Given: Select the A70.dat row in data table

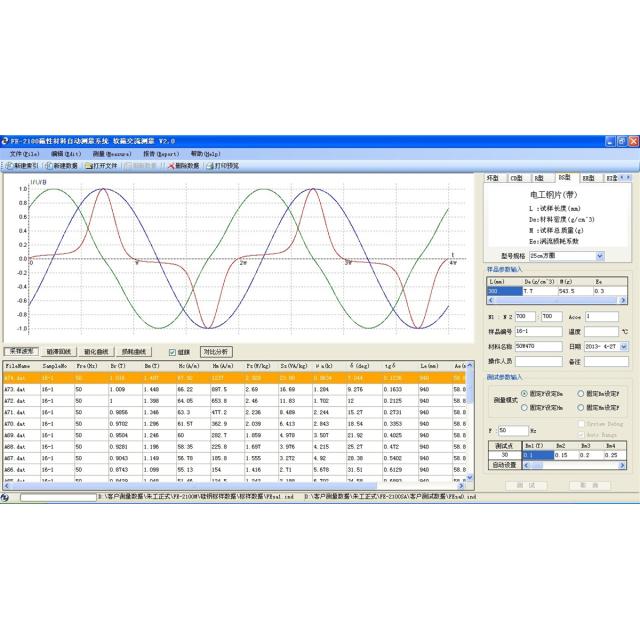Looking at the screenshot, I should click(235, 424).
